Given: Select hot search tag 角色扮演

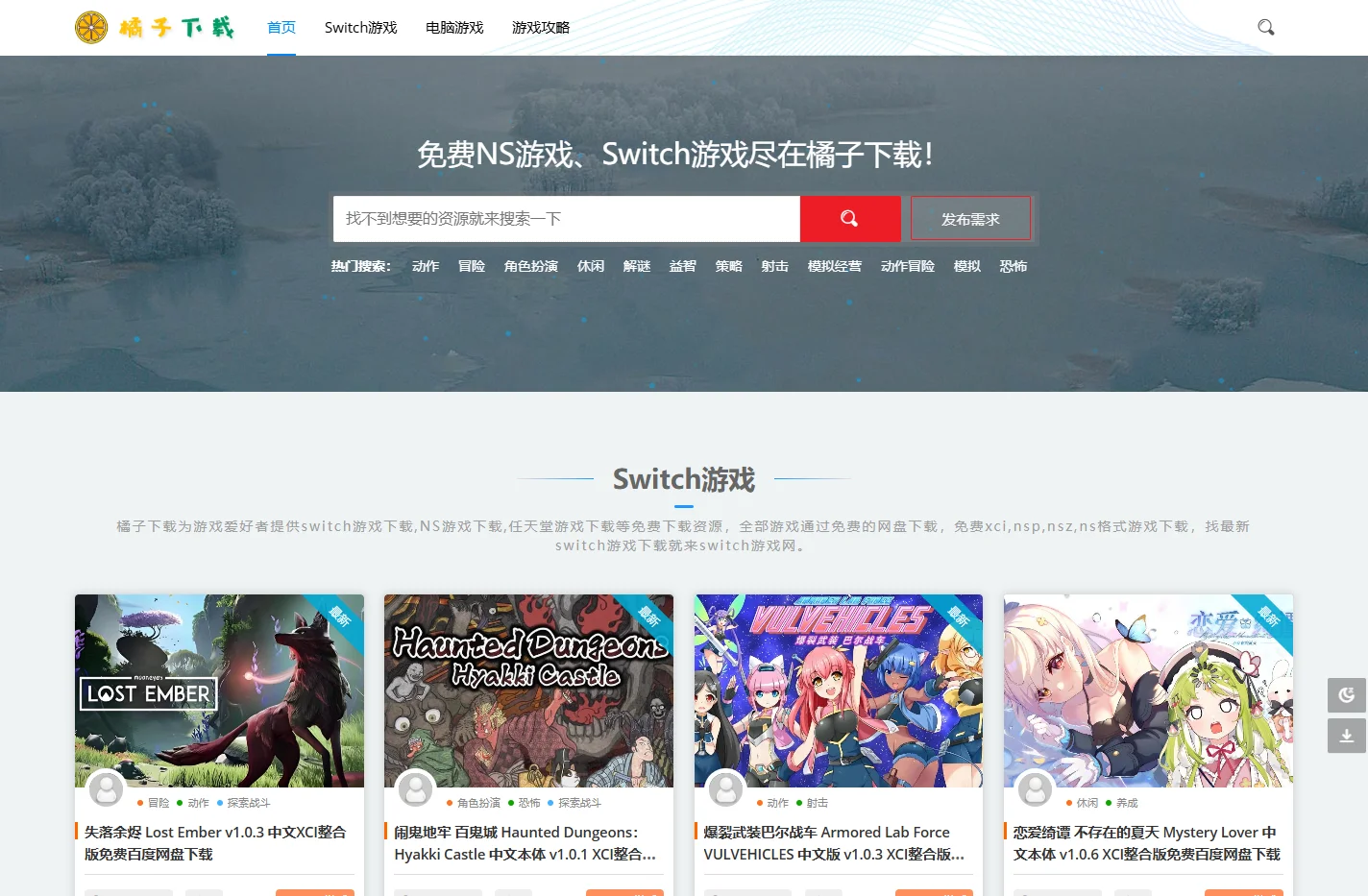Looking at the screenshot, I should pyautogui.click(x=531, y=266).
